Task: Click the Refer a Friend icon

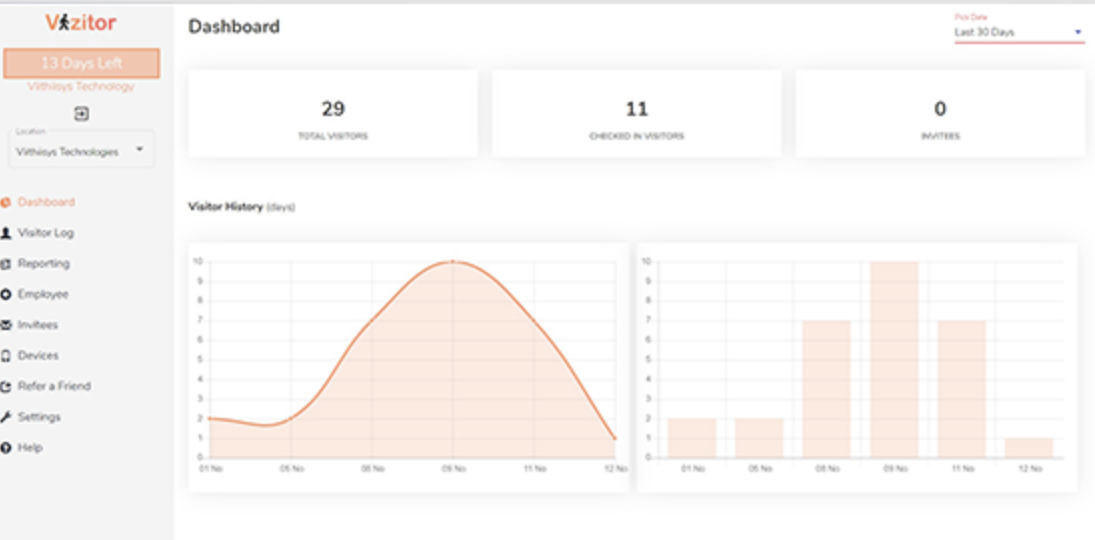Action: click(6, 387)
